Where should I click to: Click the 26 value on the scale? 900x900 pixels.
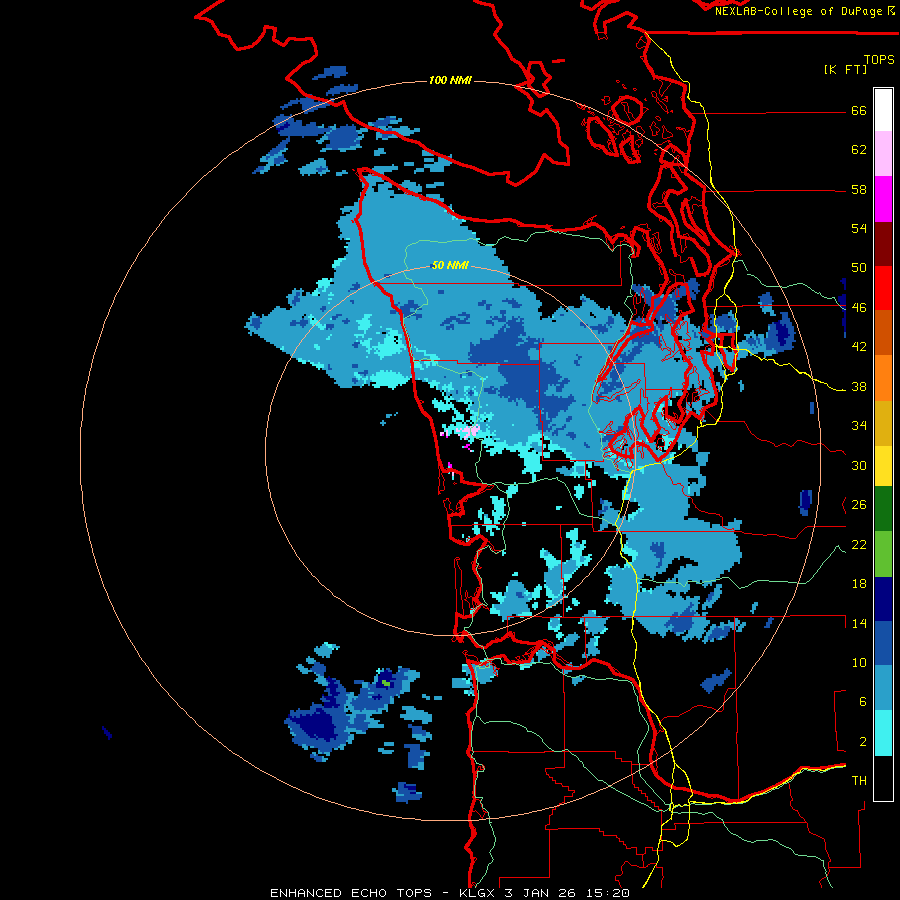[x=859, y=505]
